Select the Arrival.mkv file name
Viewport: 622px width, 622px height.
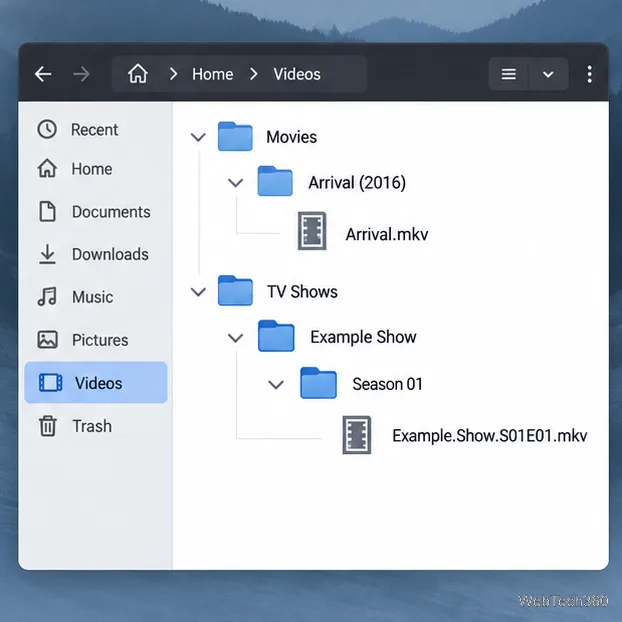coord(387,234)
